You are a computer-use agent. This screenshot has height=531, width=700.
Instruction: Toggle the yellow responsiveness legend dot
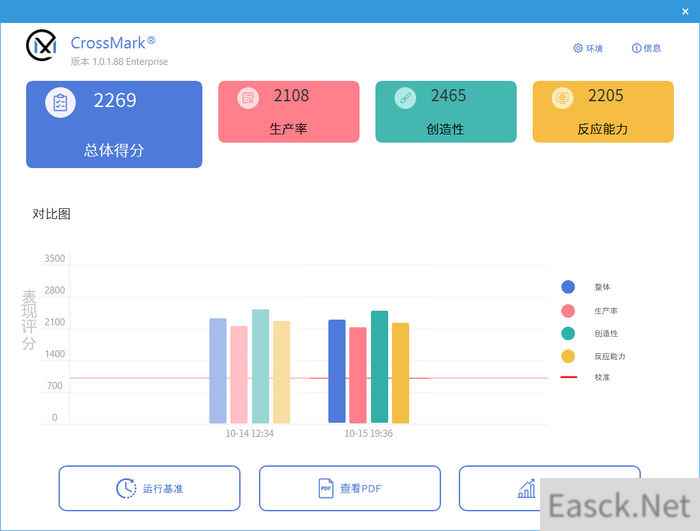tap(568, 356)
